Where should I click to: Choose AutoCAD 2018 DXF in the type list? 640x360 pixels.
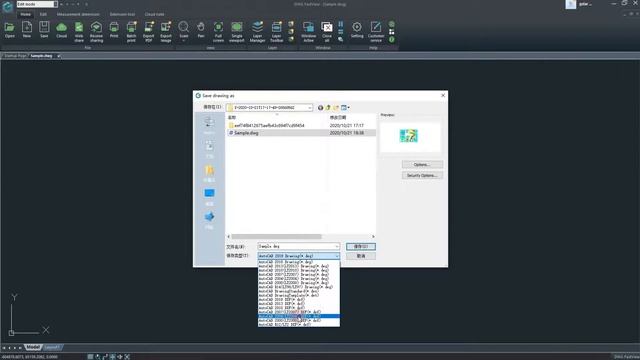pos(298,299)
